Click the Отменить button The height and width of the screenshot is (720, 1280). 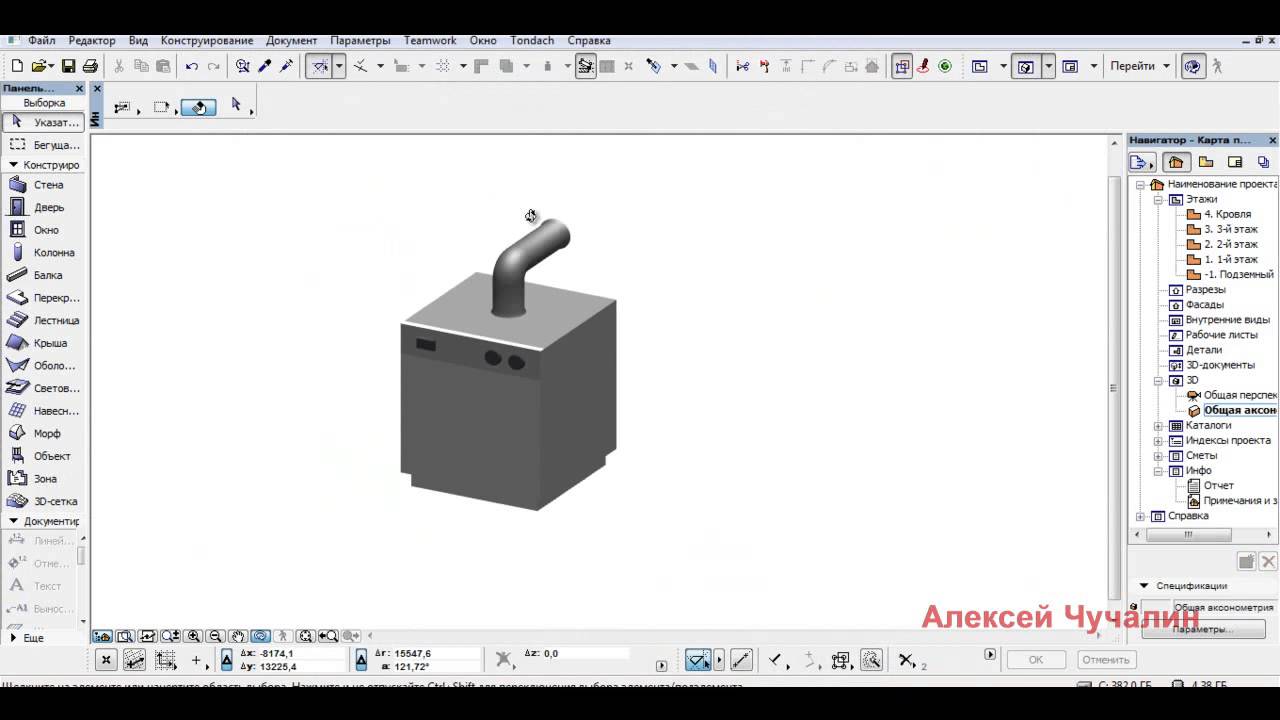click(1105, 660)
